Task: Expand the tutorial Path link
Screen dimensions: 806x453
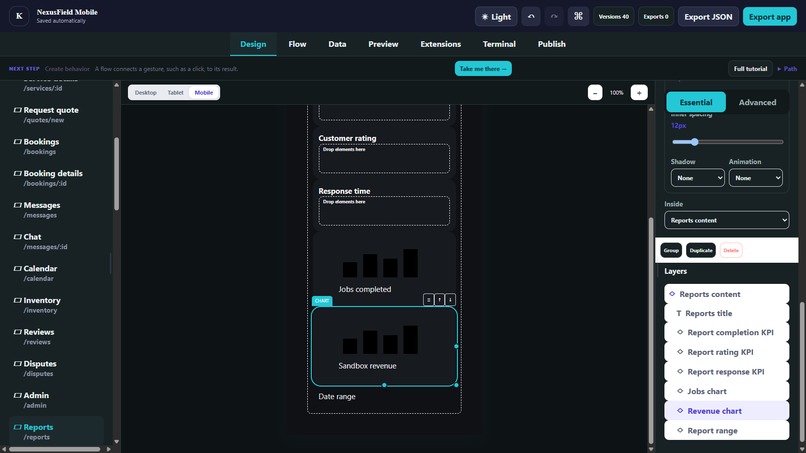Action: click(787, 68)
